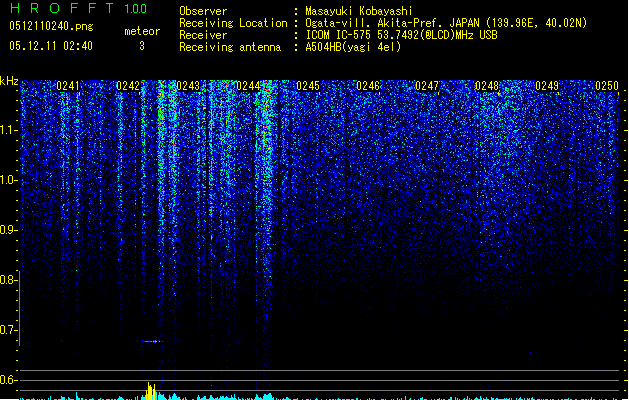Screen dimensions: 629x400
Task: Click the 0.8 kHz axis label
Action: click(x=8, y=280)
